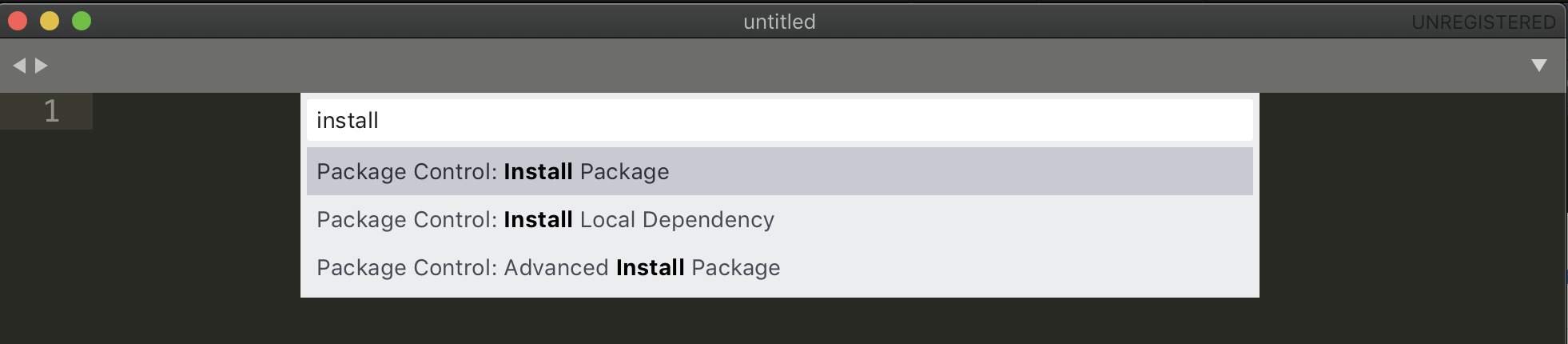Close the window with the red button
Image resolution: width=1568 pixels, height=344 pixels.
(x=18, y=22)
